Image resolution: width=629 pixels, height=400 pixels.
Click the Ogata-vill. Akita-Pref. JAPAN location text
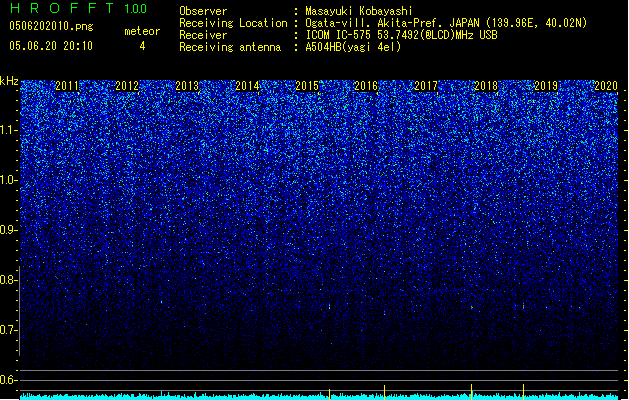[x=446, y=23]
